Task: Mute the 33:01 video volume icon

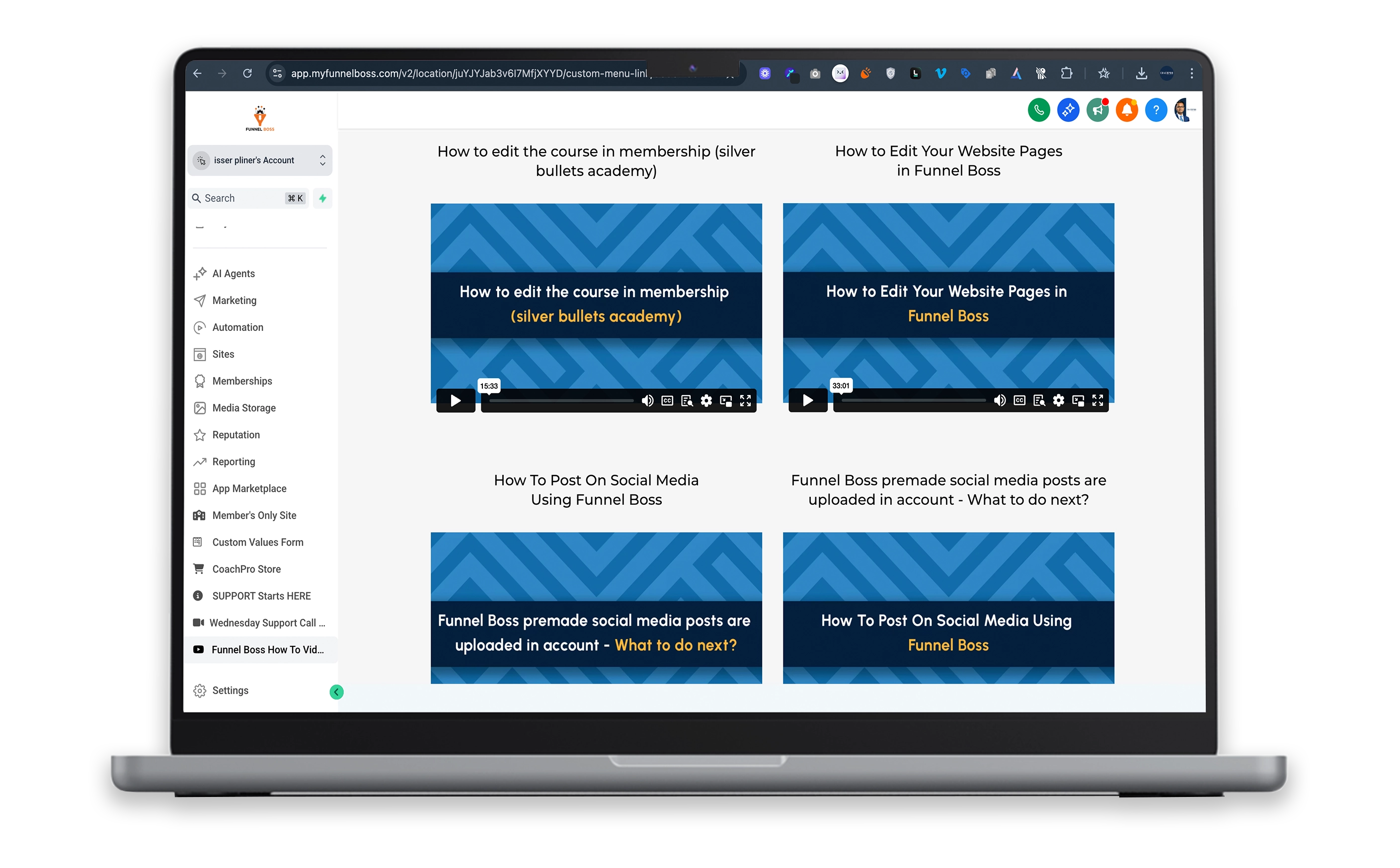Action: 1000,399
